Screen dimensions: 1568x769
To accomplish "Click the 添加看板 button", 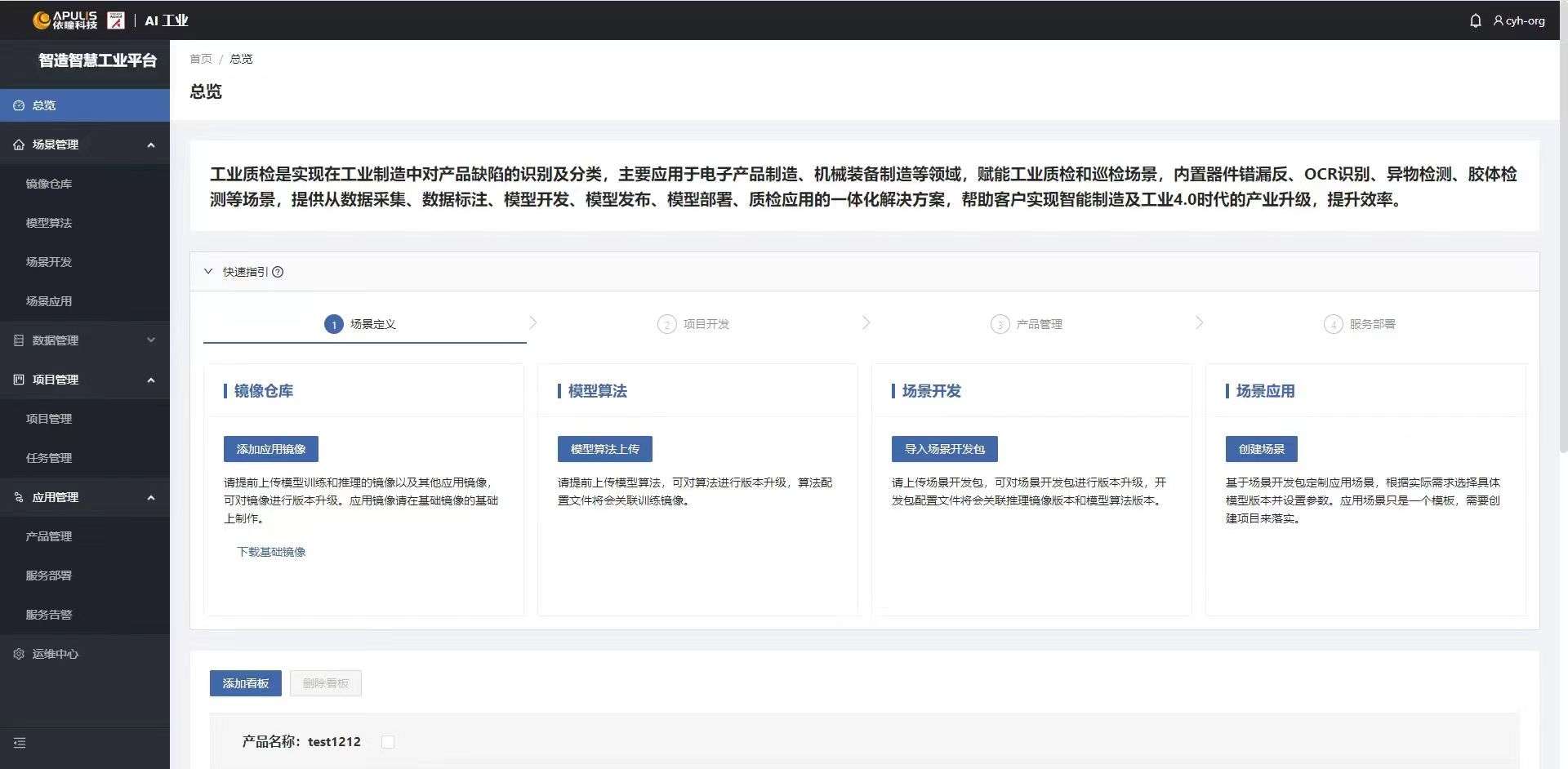I will click(246, 683).
